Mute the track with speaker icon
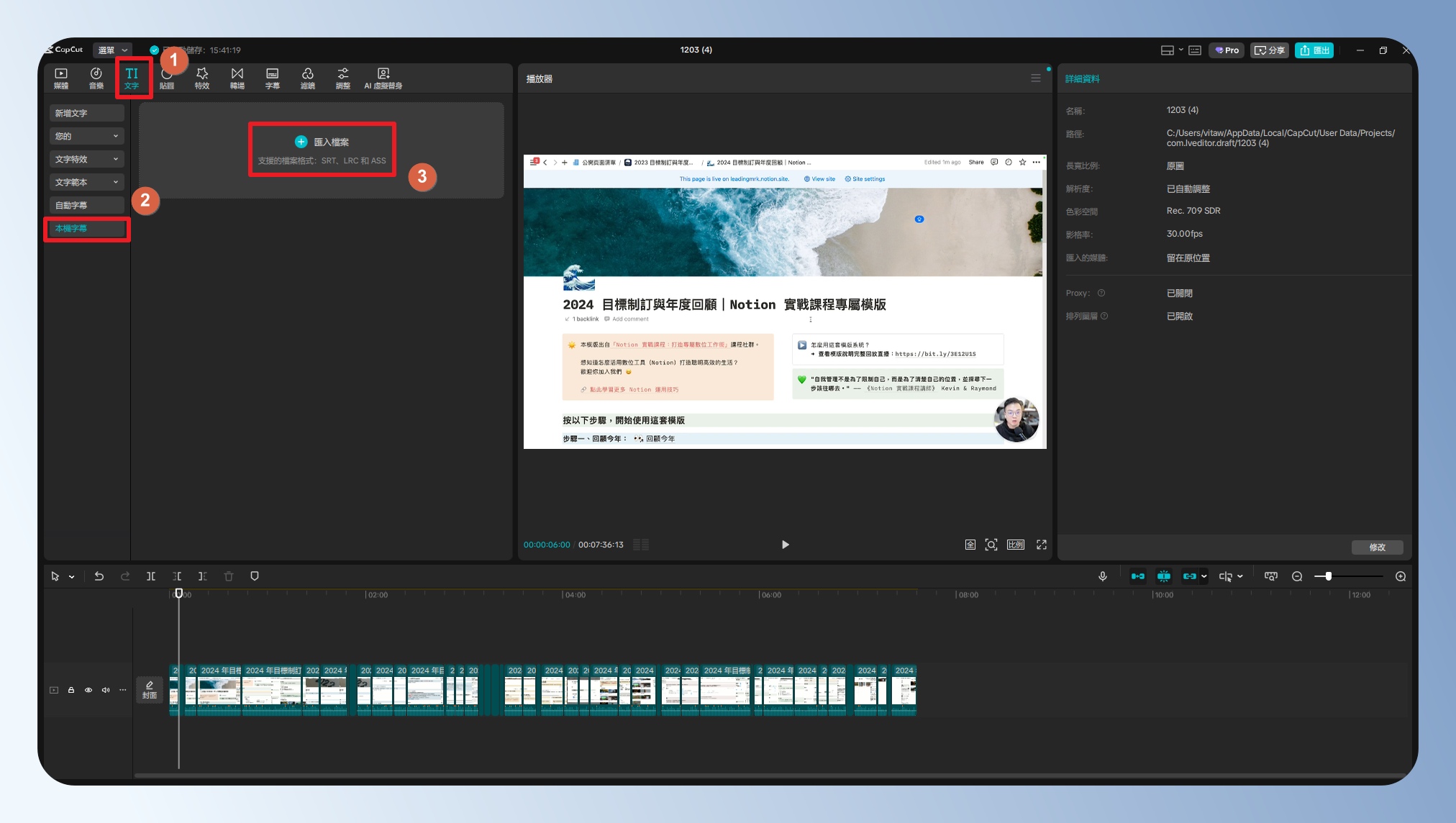 (106, 690)
